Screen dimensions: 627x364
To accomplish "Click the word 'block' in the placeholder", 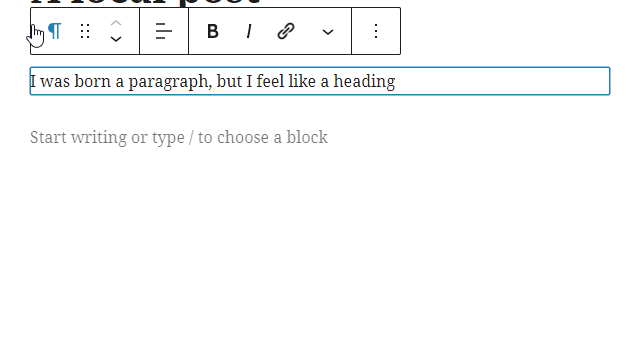I will (307, 137).
